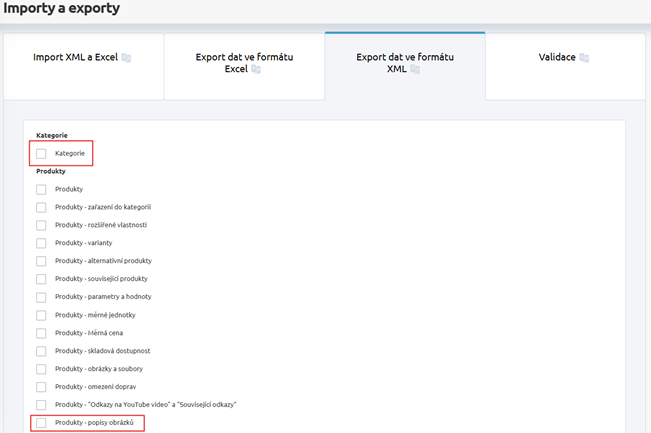
Task: Click the icon next to Validace
Action: point(584,58)
